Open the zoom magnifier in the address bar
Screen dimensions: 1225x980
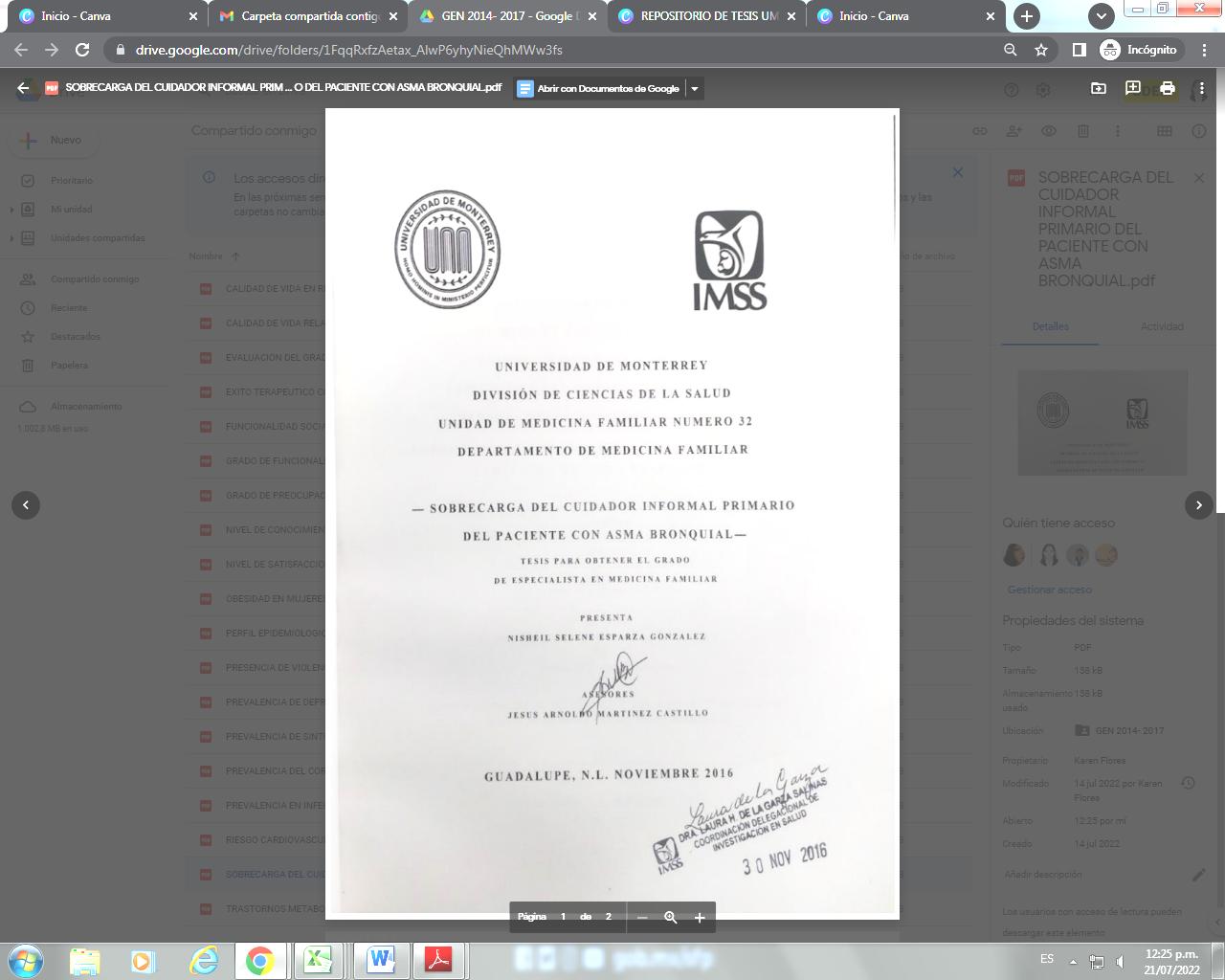1010,50
